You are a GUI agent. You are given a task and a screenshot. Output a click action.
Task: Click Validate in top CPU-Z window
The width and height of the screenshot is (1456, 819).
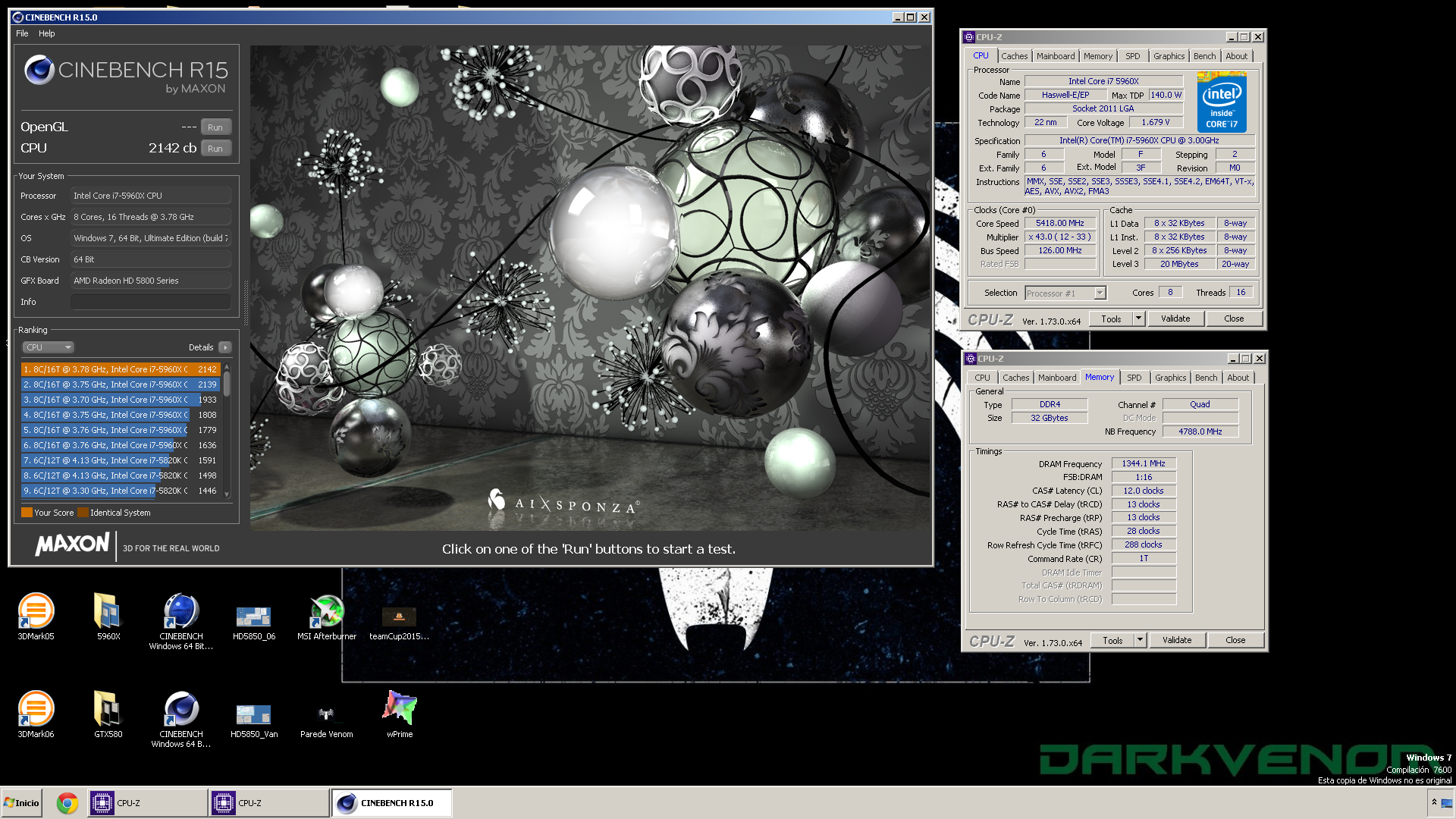[1175, 319]
